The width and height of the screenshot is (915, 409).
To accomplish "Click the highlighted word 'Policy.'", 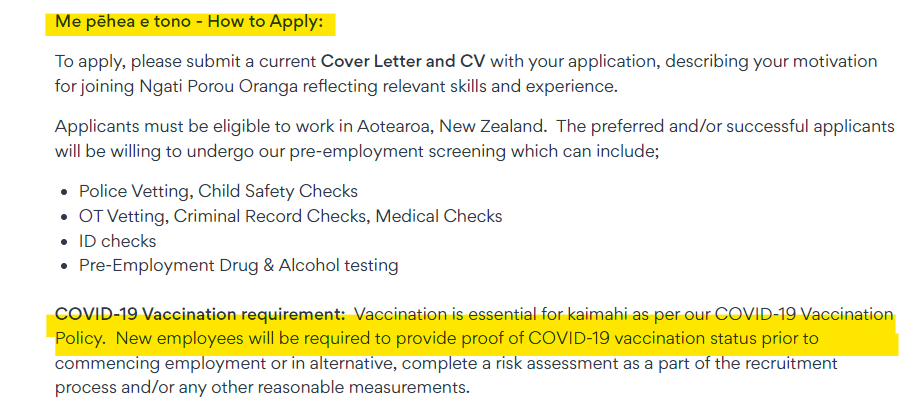I will pyautogui.click(x=78, y=338).
